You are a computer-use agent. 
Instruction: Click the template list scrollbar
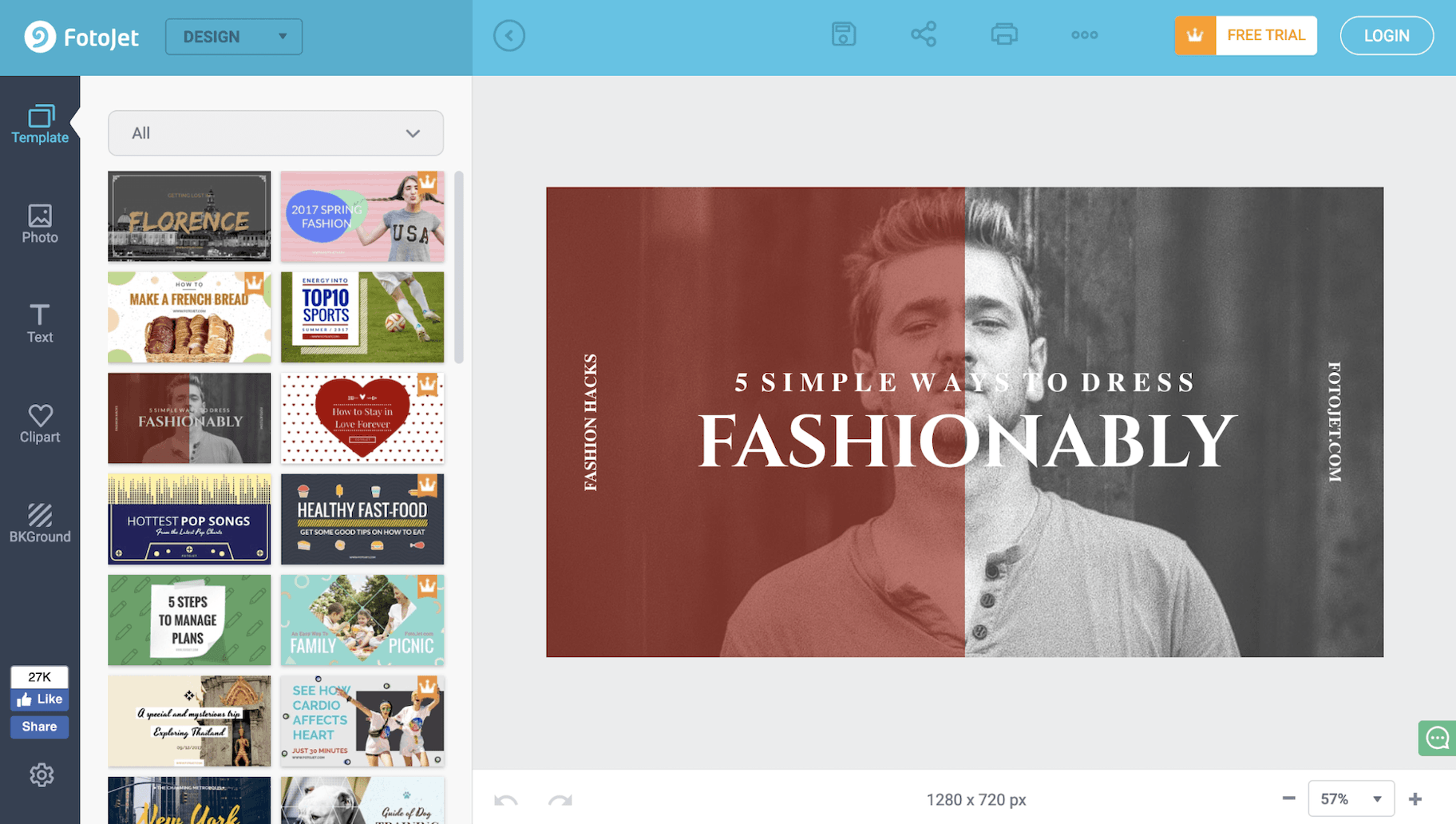[459, 267]
